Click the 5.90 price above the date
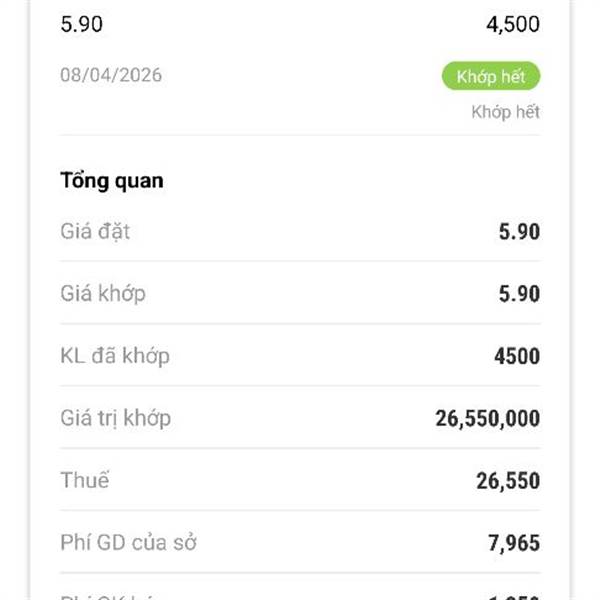The image size is (600, 600). tap(81, 25)
